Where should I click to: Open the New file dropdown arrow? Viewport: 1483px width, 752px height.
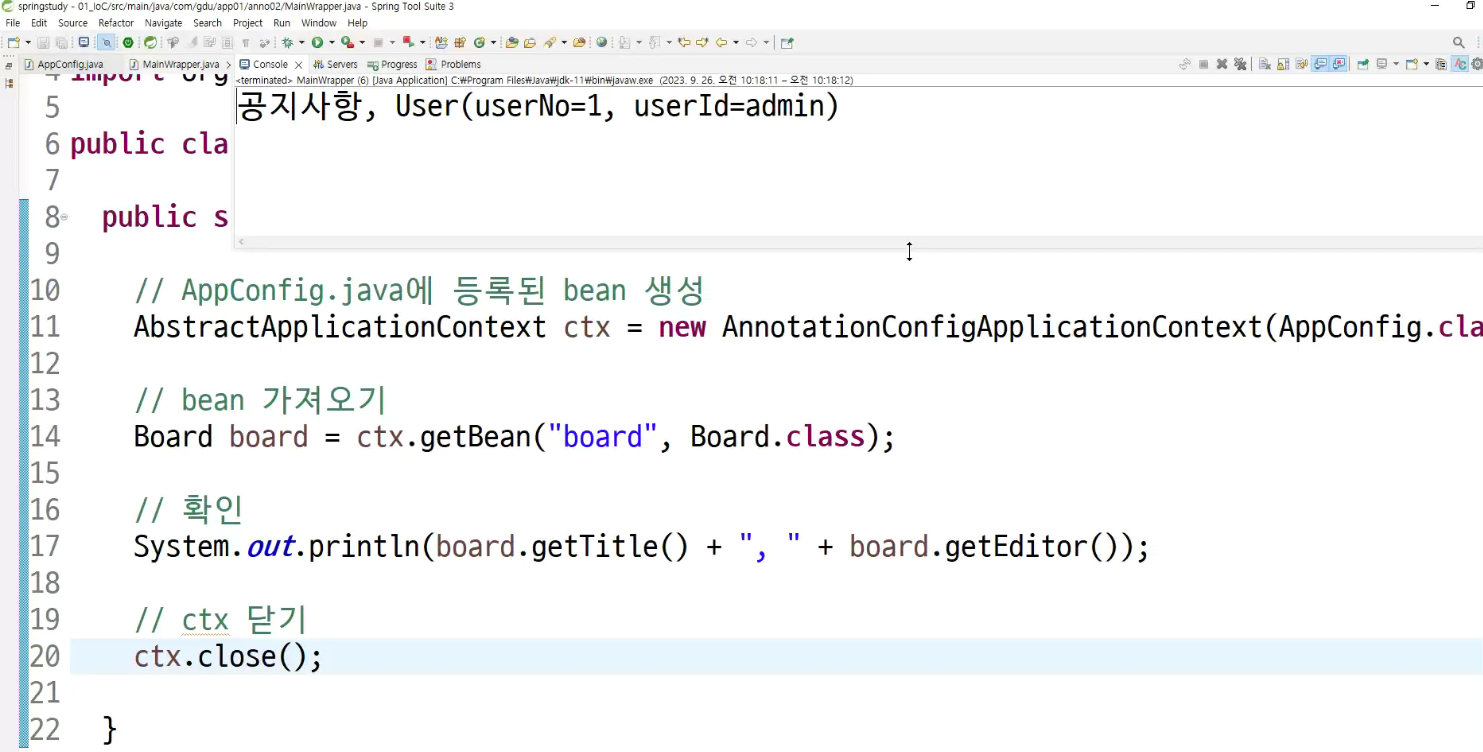(x=28, y=43)
